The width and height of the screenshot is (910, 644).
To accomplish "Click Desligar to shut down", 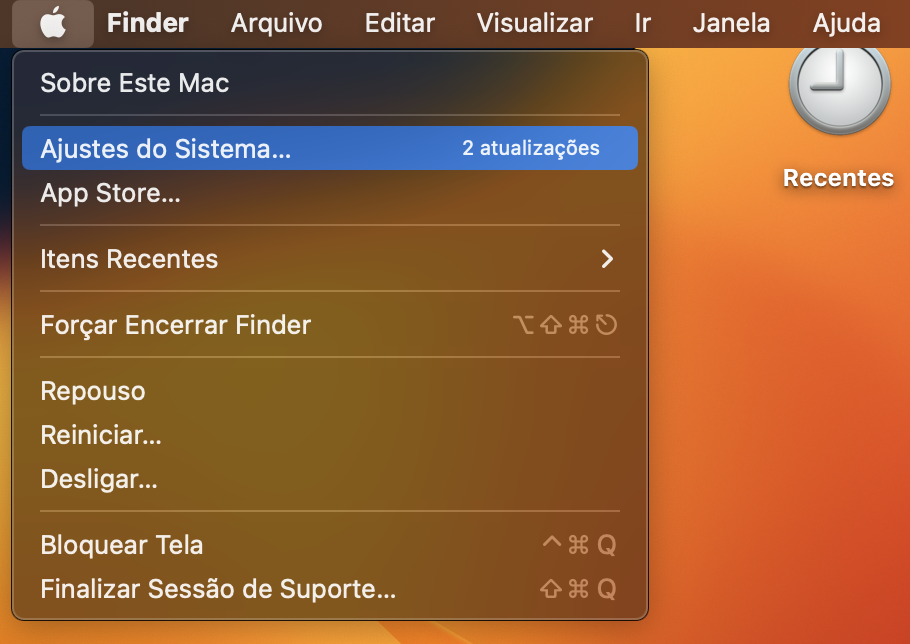I will tap(99, 479).
